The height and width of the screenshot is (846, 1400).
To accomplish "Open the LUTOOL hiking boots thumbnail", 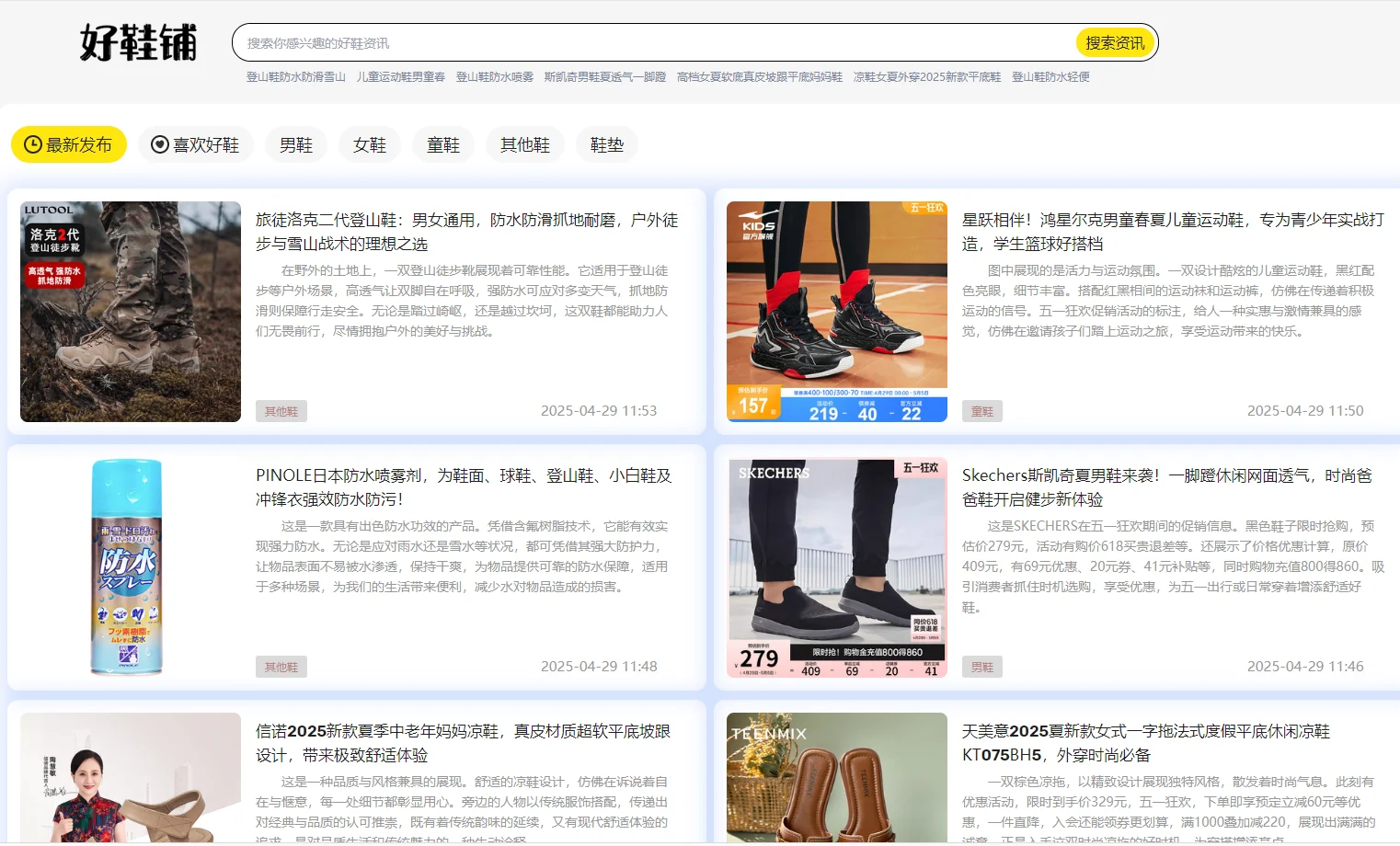I will tap(131, 312).
